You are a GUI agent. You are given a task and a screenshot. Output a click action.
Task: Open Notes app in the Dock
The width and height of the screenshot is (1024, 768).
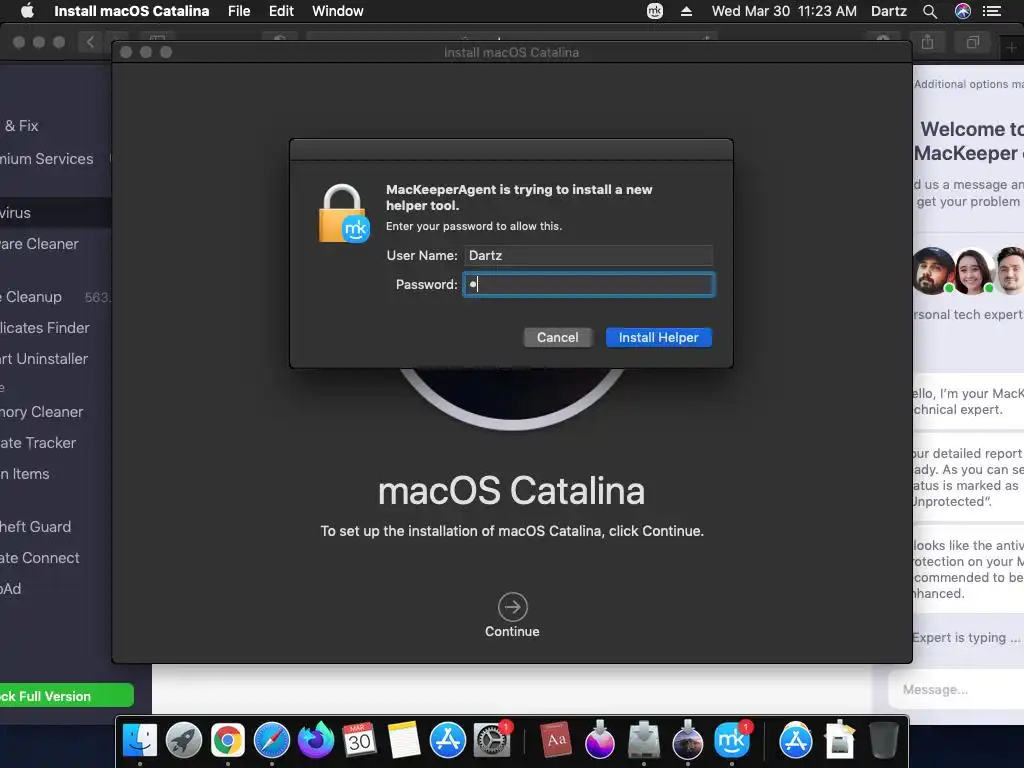point(404,740)
